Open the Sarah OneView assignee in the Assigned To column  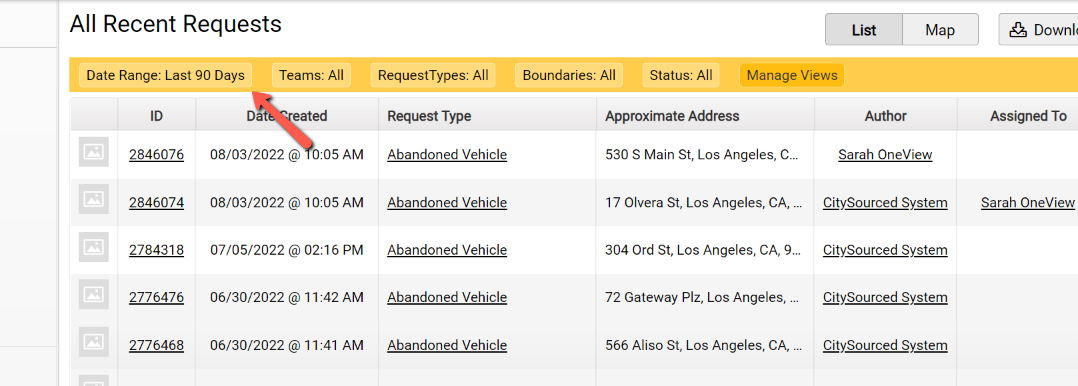pos(1028,202)
